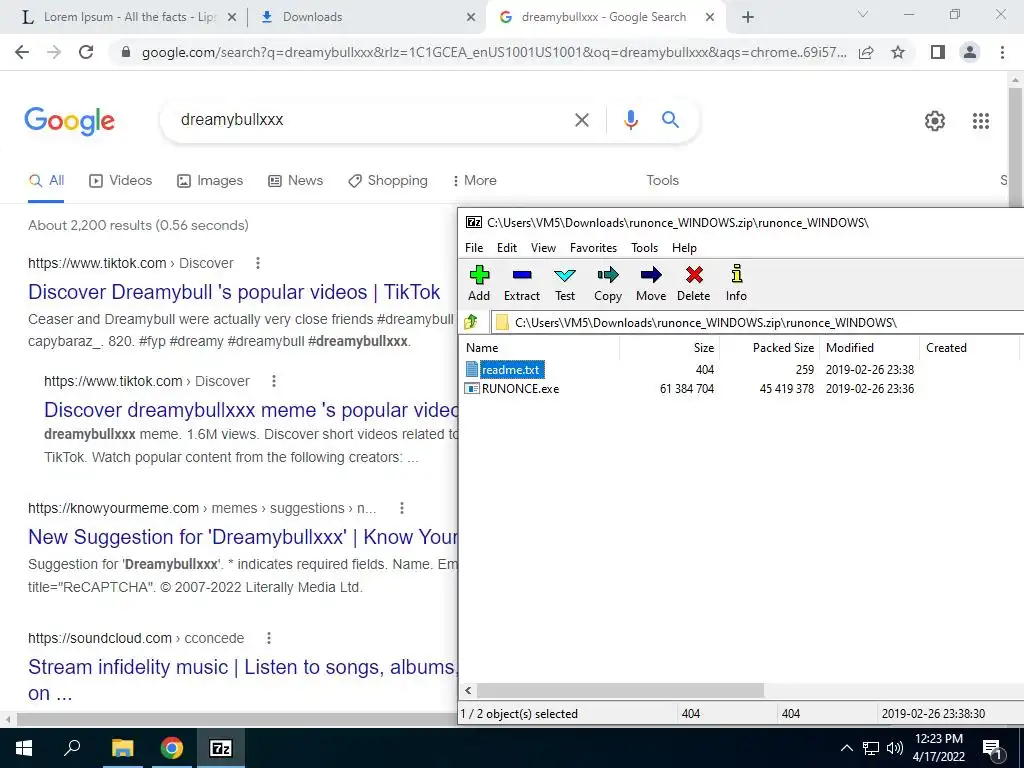Open the 7-Zip Favorites menu
Image resolution: width=1024 pixels, height=768 pixels.
pyautogui.click(x=593, y=248)
